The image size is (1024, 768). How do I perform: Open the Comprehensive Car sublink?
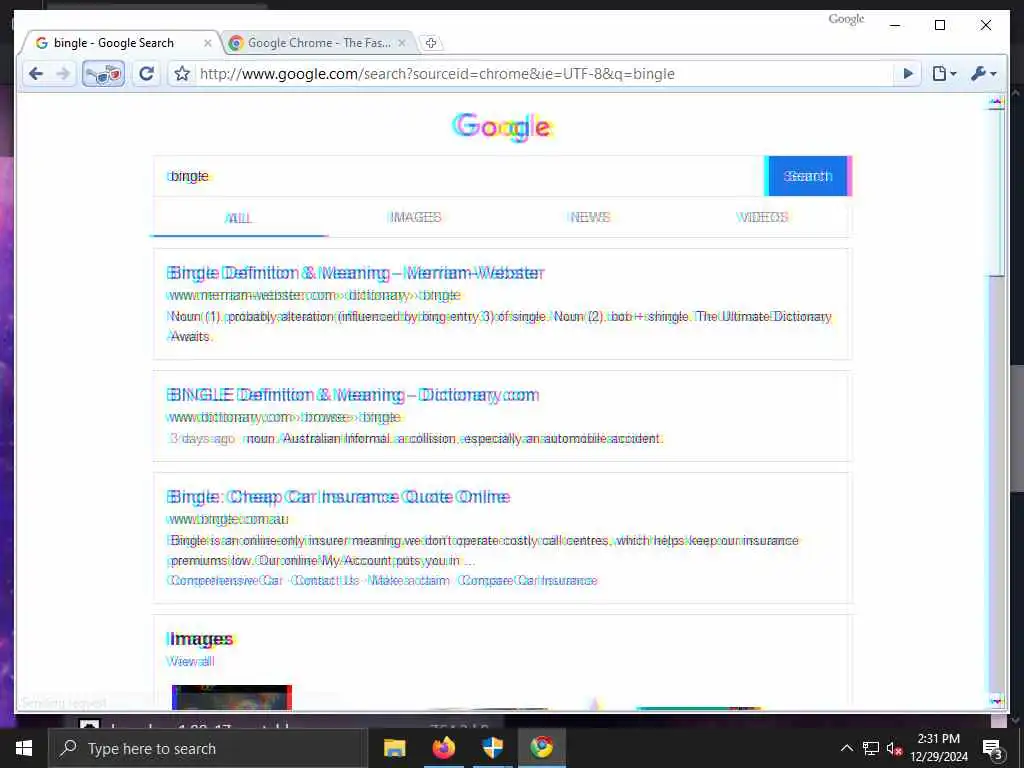[x=225, y=581]
